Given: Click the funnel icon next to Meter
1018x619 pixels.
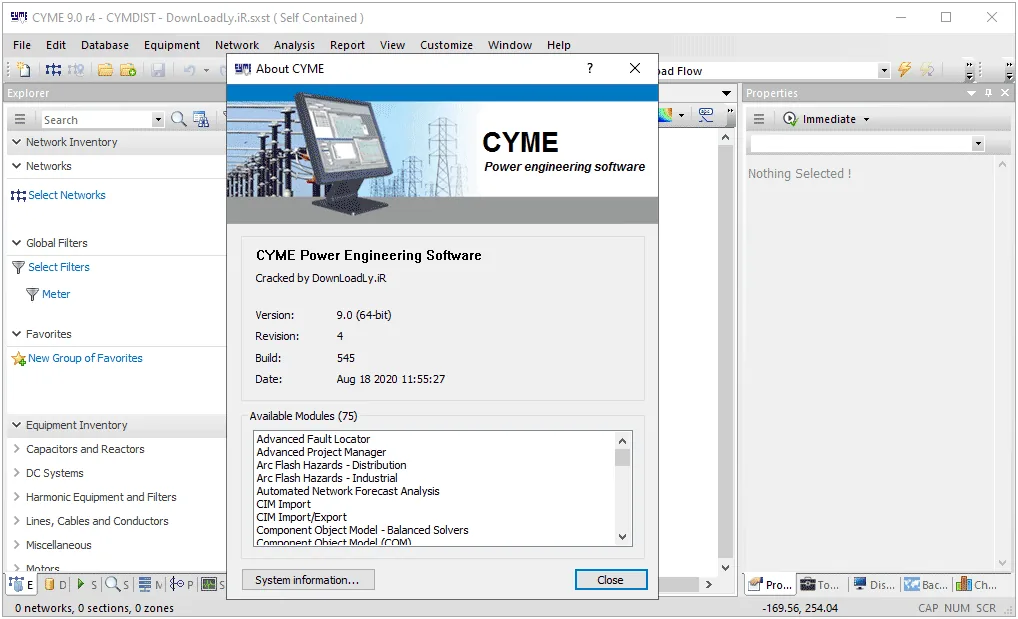Looking at the screenshot, I should click(x=32, y=294).
